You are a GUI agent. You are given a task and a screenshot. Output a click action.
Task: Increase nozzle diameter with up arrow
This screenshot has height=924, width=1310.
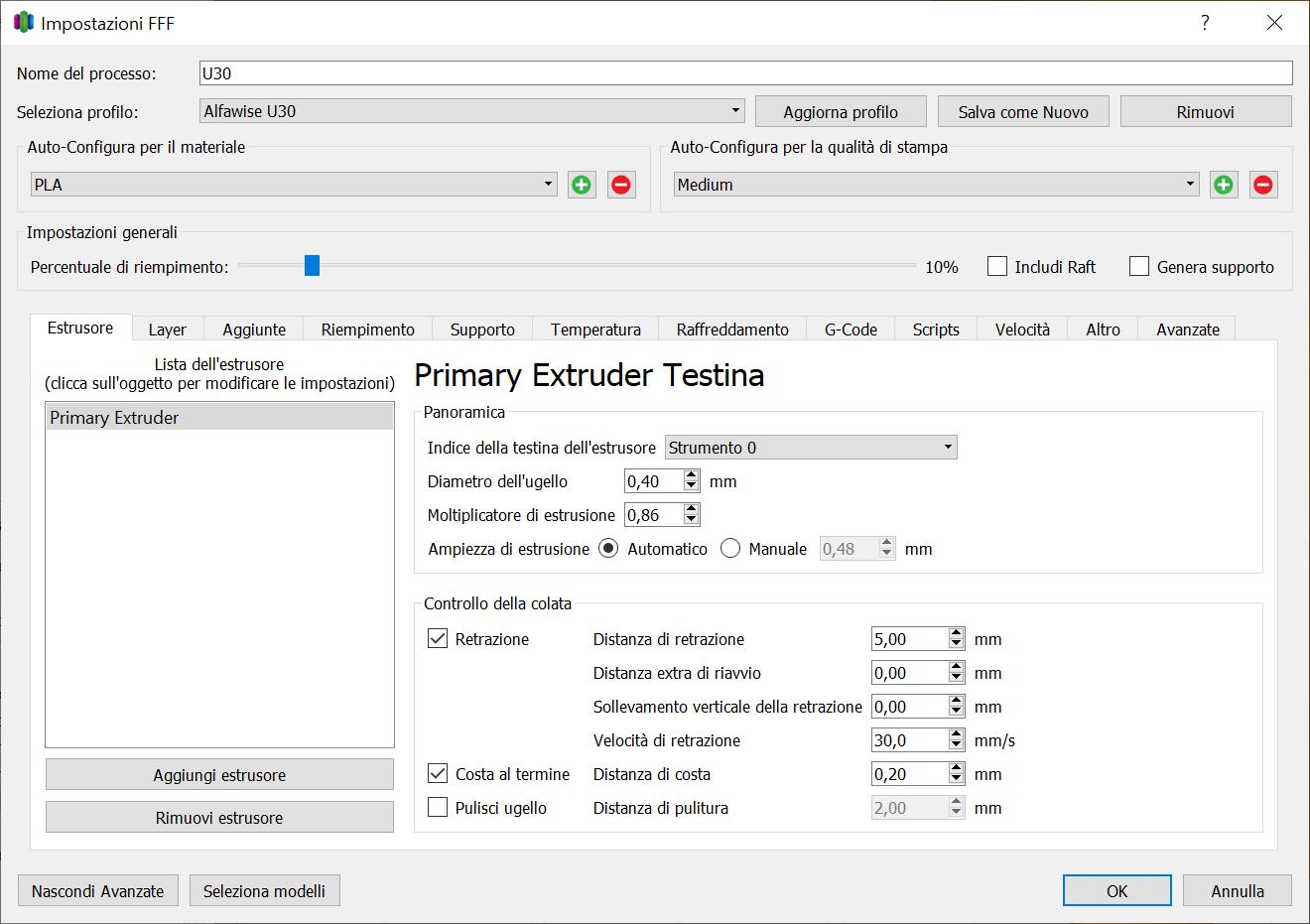(692, 475)
